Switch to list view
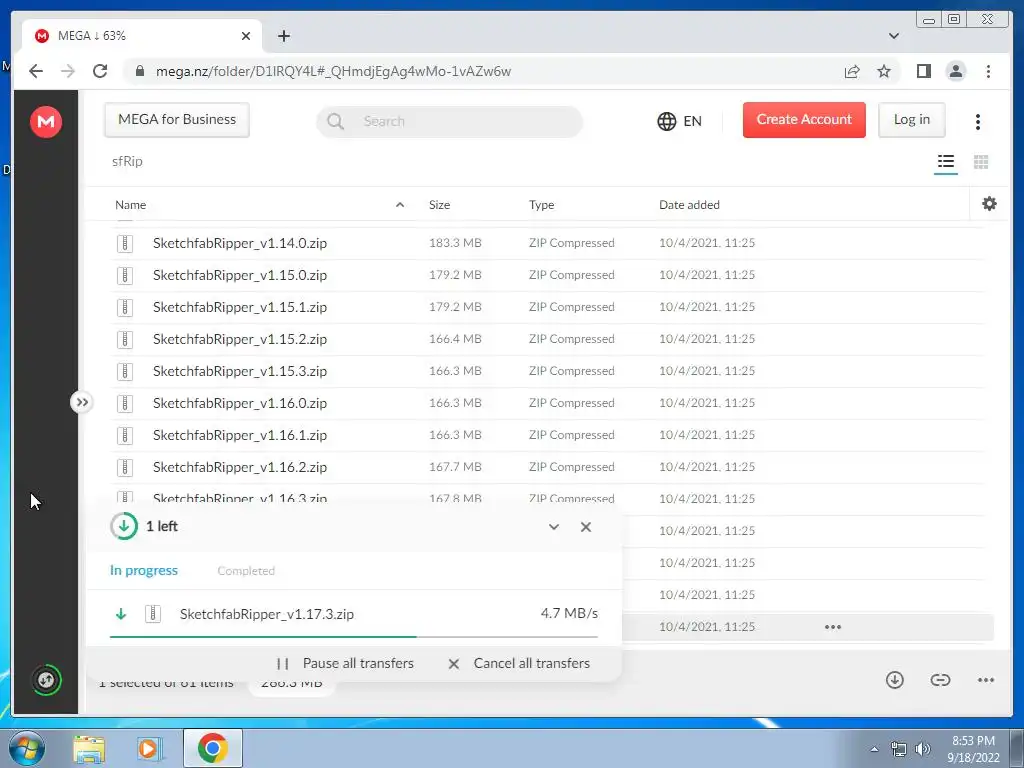Image resolution: width=1024 pixels, height=768 pixels. tap(946, 161)
